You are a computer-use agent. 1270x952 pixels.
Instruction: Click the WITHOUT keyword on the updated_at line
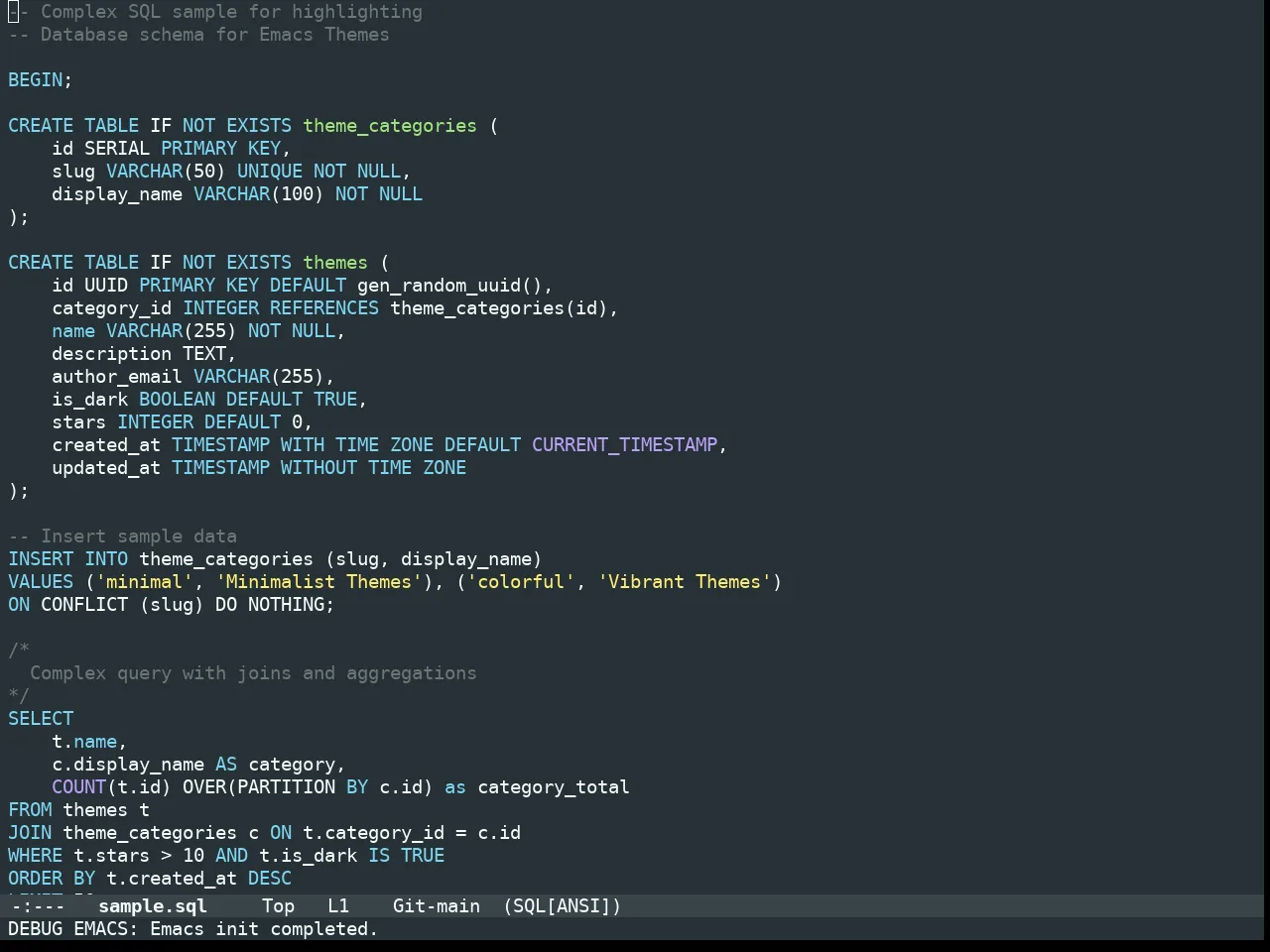[x=318, y=468]
